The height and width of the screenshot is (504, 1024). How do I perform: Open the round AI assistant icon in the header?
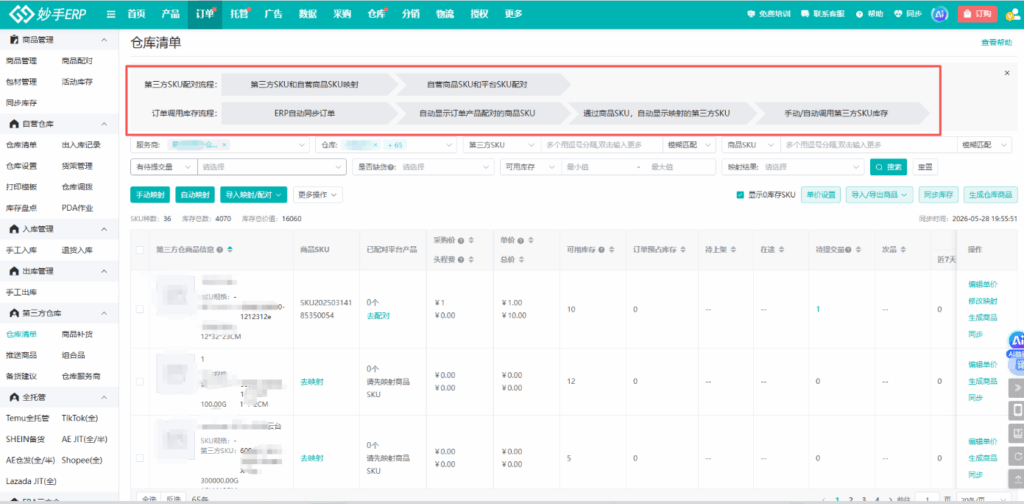coord(939,14)
